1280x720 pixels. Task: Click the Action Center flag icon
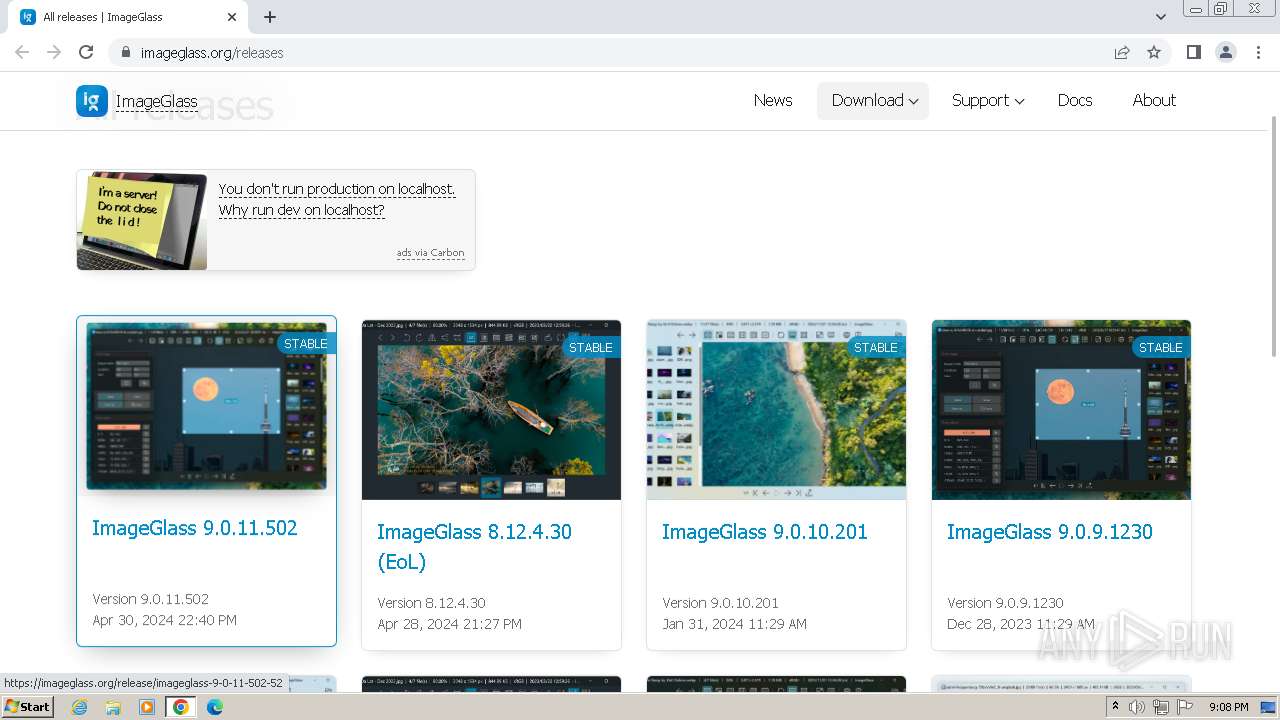pyautogui.click(x=1185, y=707)
